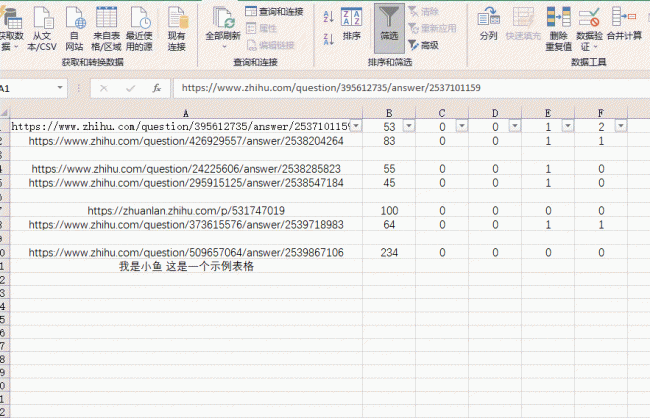Clear the filter (清除)

click(423, 12)
